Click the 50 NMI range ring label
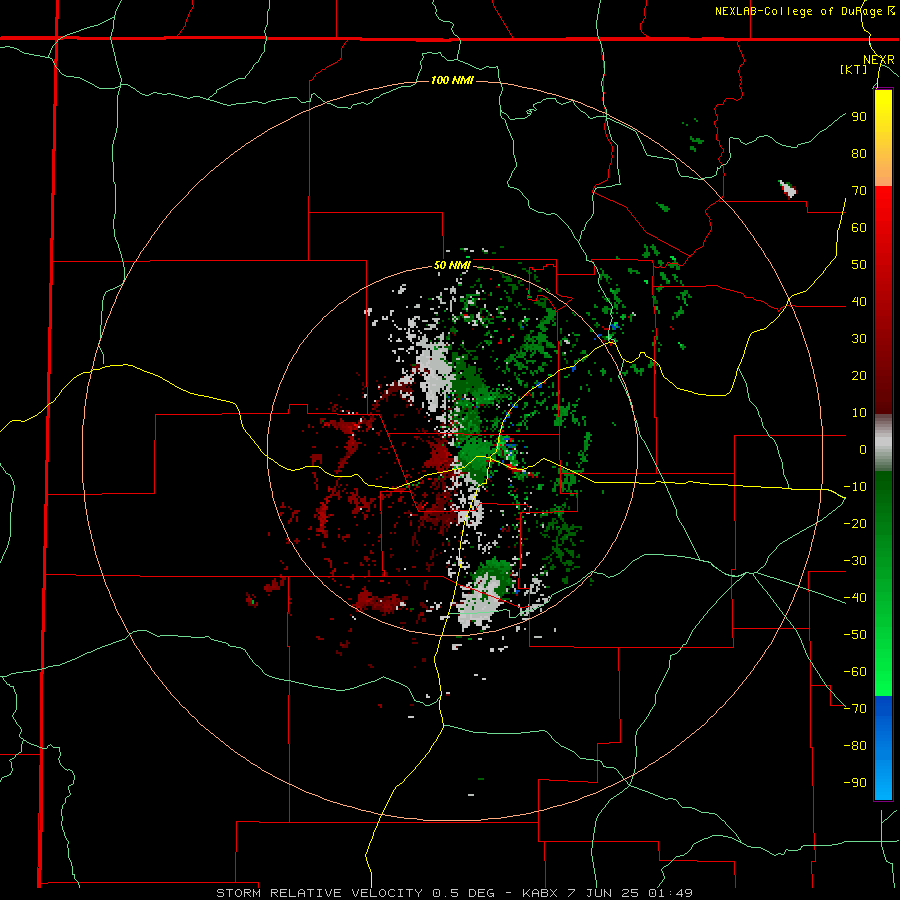 (x=452, y=265)
